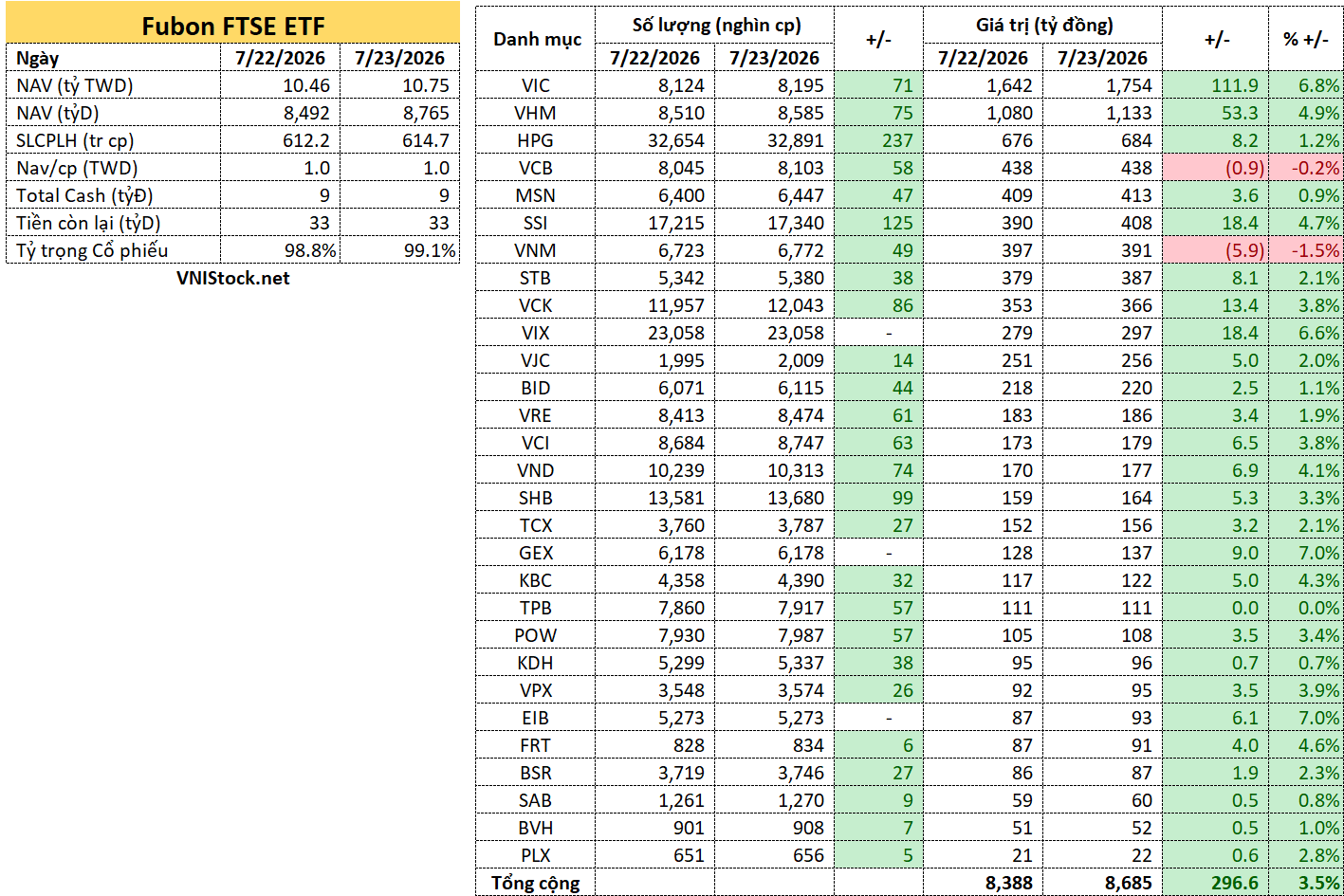Select the Tổng cộng total row label

(x=535, y=883)
